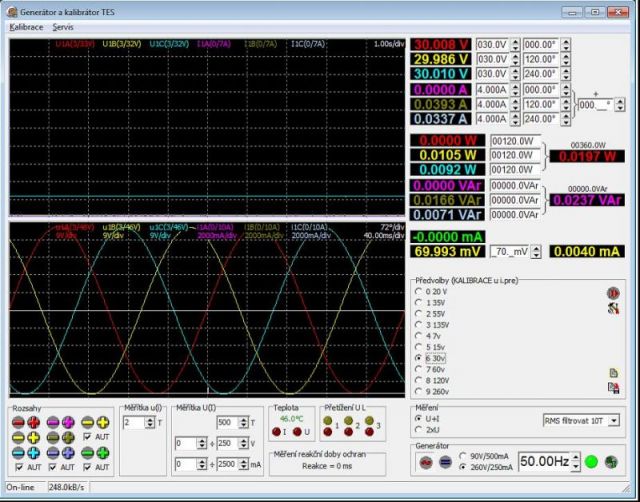Screen dimensions: 640x502
Task: Adjust 000.00° phase spinner of first voltage
Action: [x=565, y=44]
